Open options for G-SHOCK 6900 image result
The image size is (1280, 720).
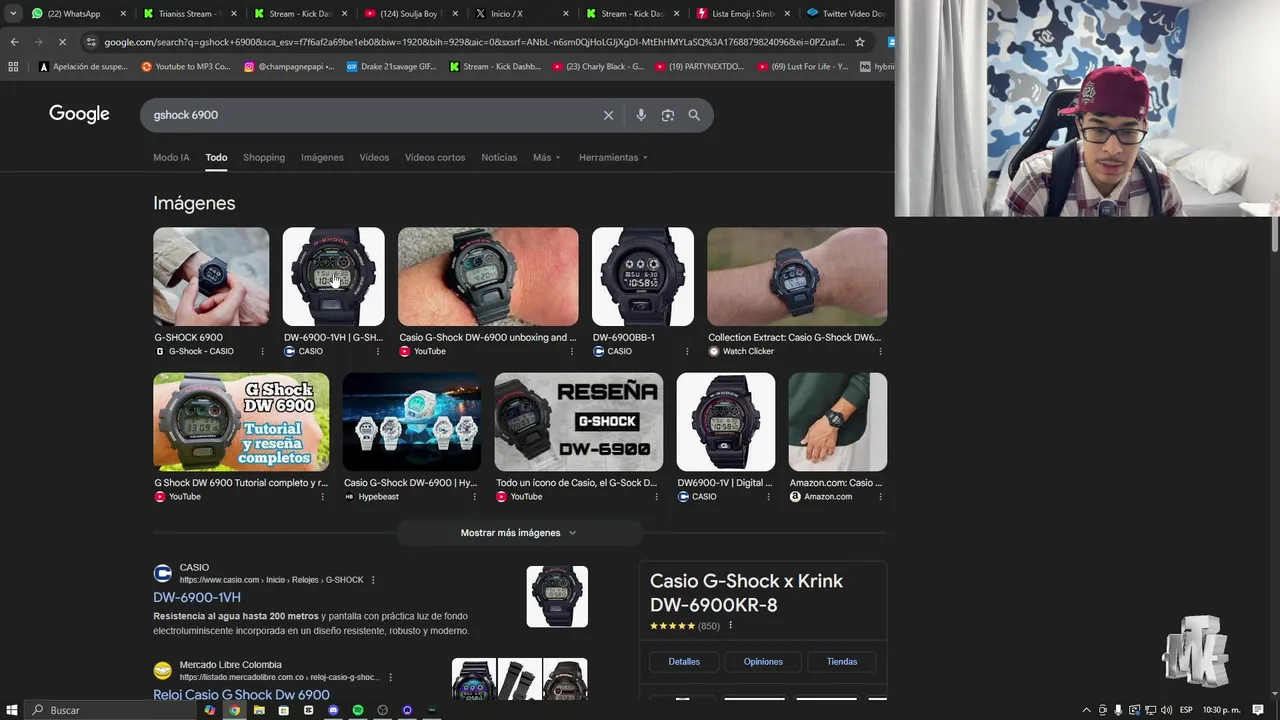pyautogui.click(x=263, y=351)
